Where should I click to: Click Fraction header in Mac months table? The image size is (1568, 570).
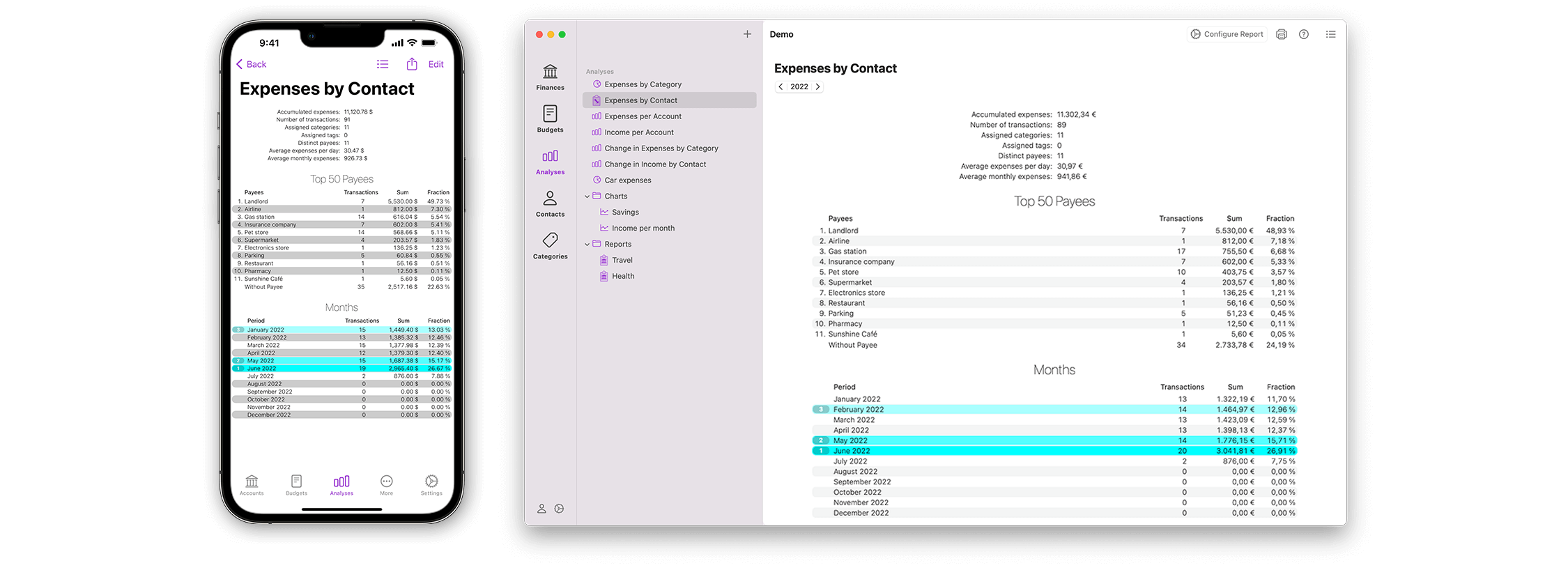1281,387
